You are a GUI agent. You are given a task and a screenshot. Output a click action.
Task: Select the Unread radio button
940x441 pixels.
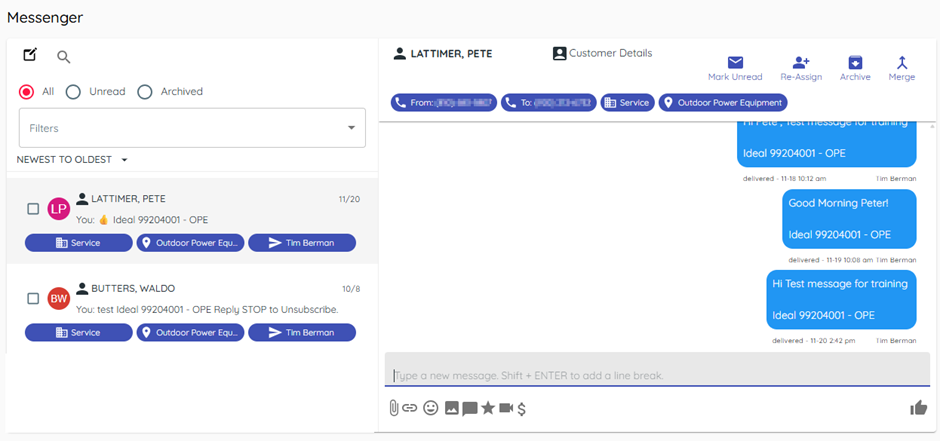[73, 92]
